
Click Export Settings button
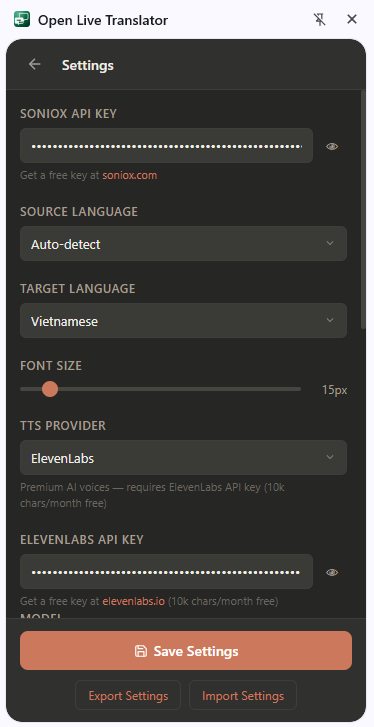tap(128, 695)
